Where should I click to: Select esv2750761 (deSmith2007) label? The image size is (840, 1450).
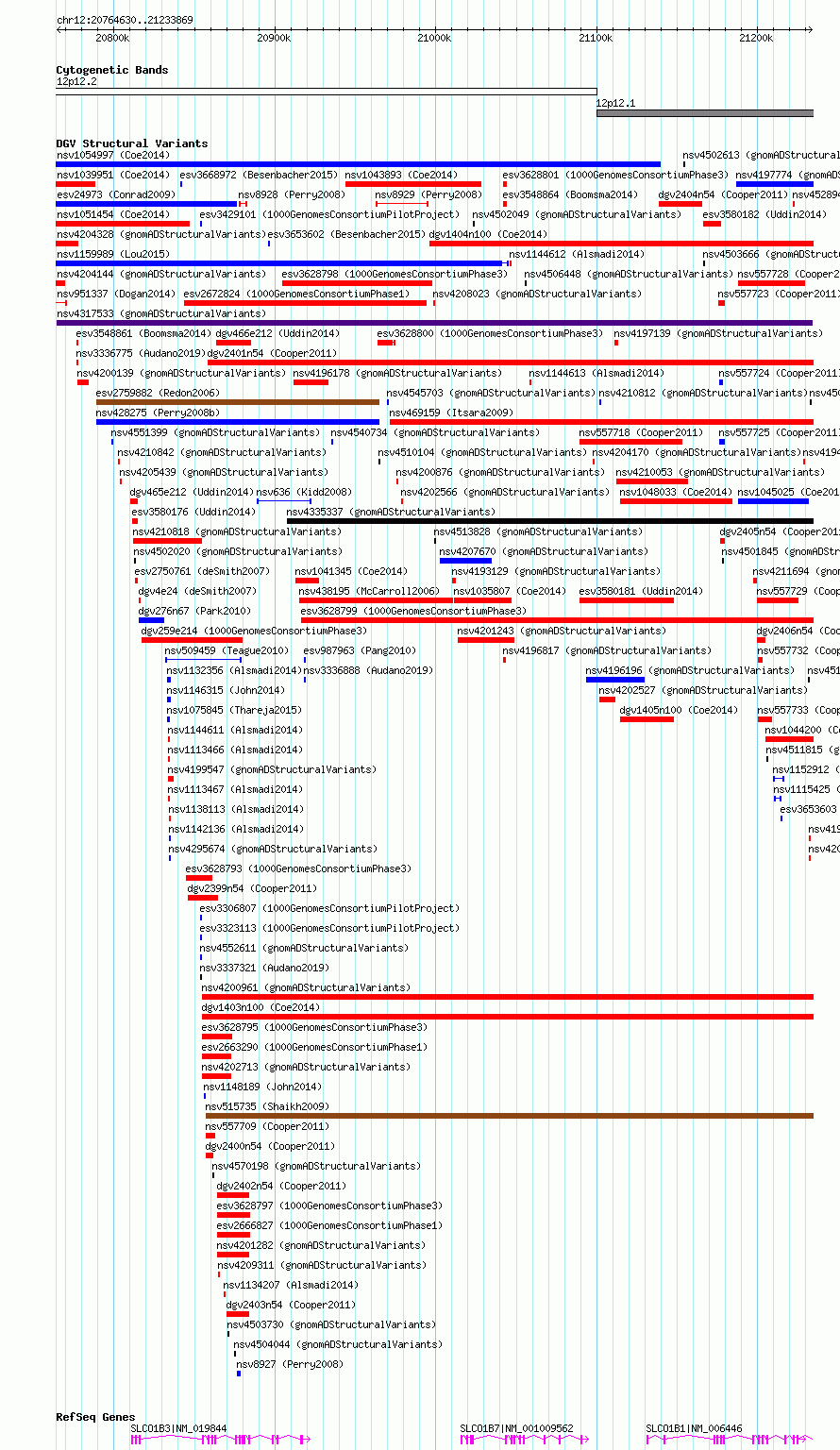(x=202, y=571)
